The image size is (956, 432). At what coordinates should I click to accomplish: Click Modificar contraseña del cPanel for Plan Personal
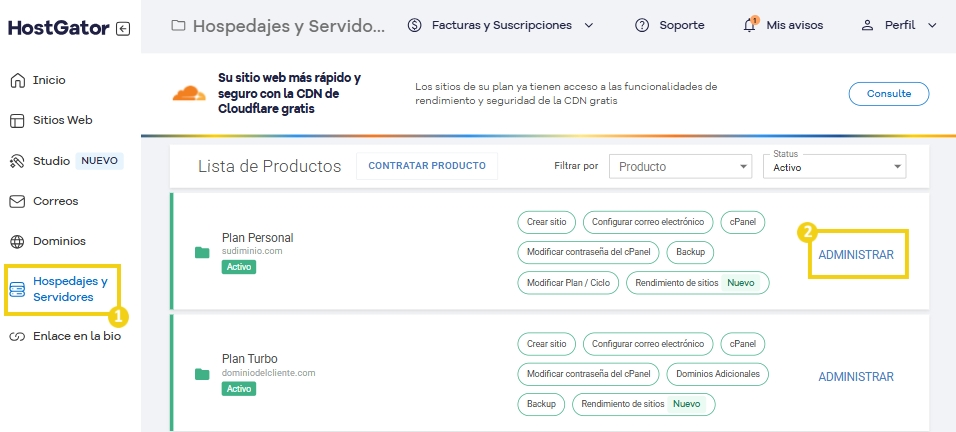click(588, 252)
